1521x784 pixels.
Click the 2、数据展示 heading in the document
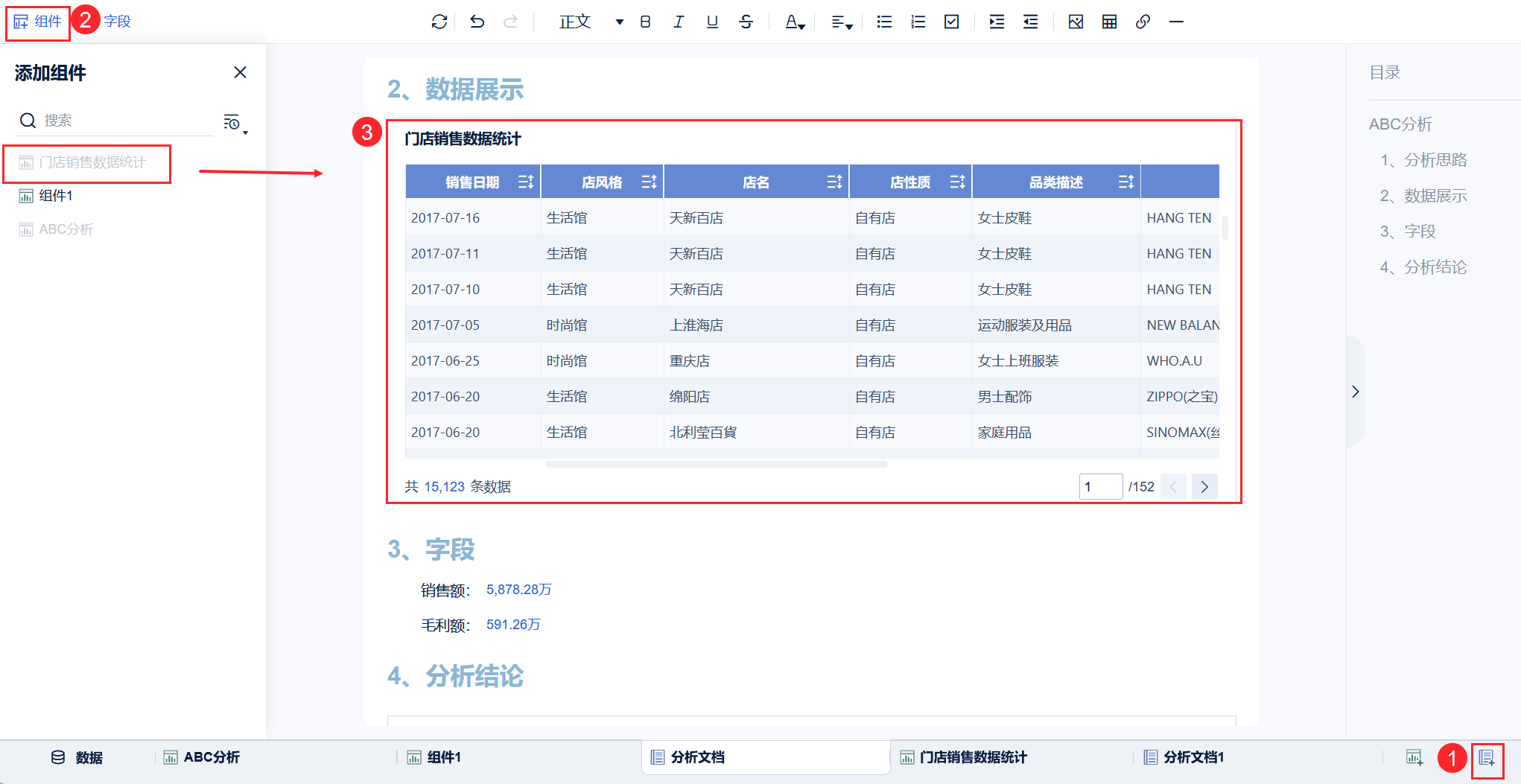point(456,89)
